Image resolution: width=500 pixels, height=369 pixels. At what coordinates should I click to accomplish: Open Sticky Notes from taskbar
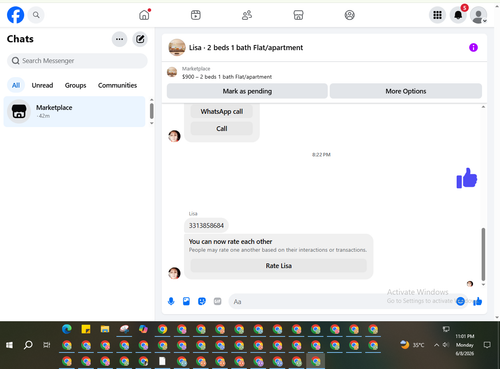pos(86,329)
